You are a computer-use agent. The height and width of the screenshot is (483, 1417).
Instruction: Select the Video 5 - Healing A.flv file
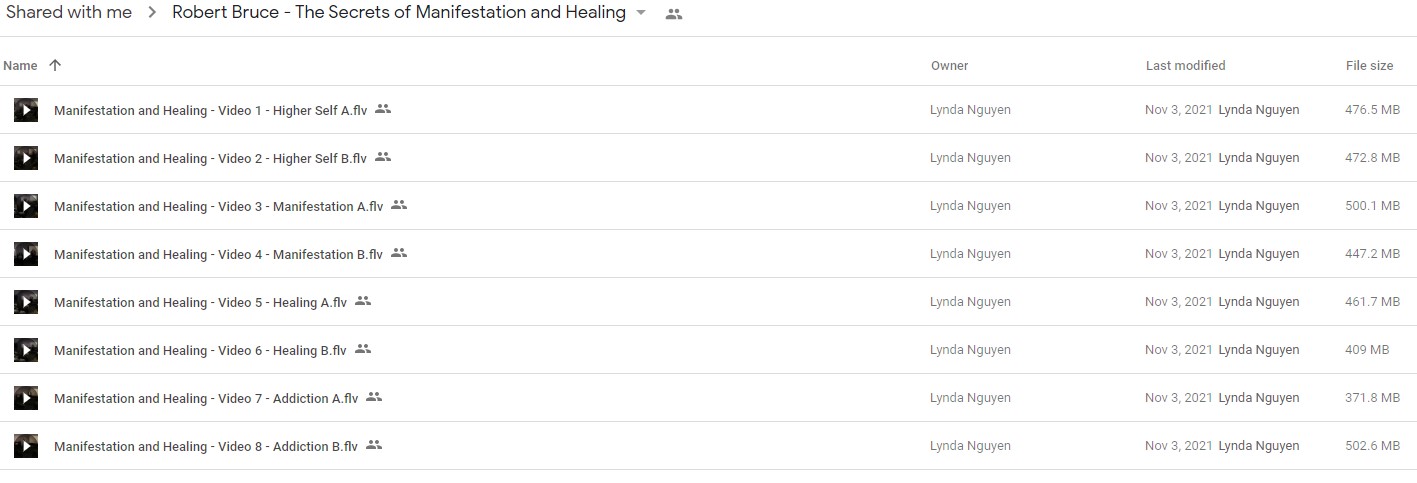click(x=708, y=302)
